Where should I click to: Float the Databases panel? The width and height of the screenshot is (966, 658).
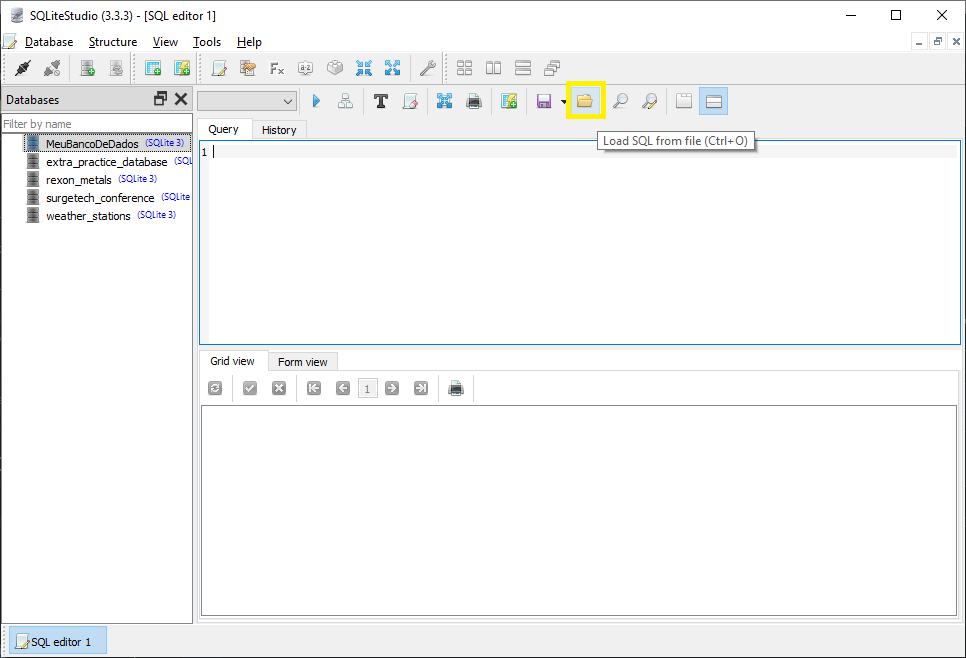coord(160,99)
